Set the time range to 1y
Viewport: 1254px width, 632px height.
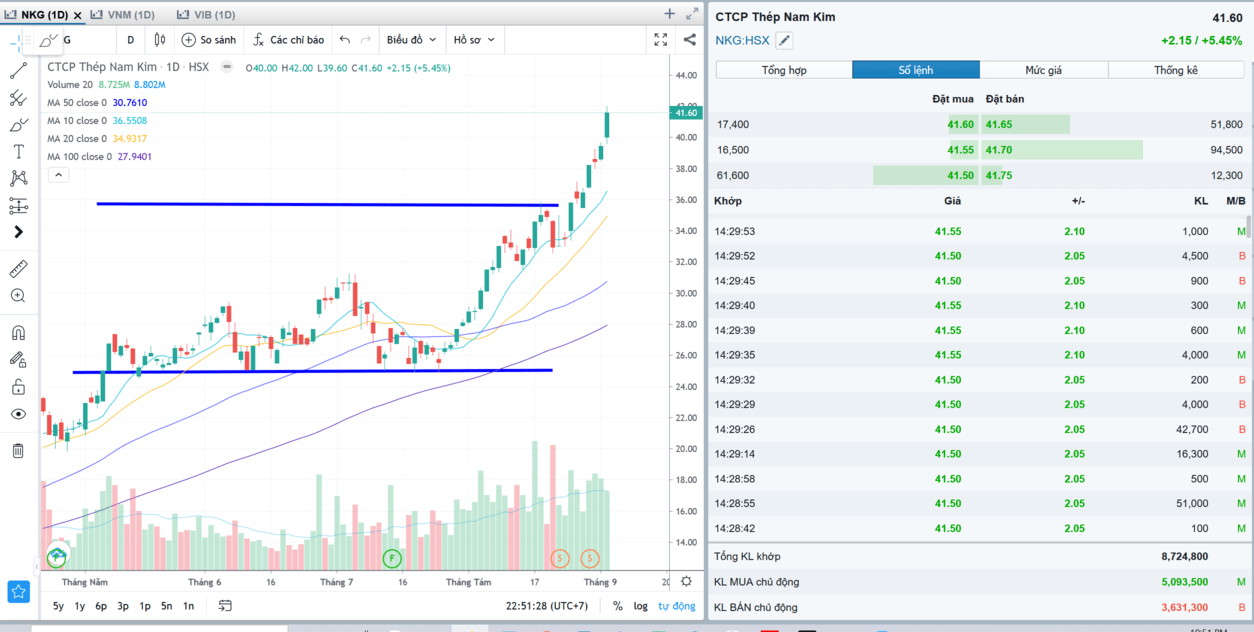point(80,606)
